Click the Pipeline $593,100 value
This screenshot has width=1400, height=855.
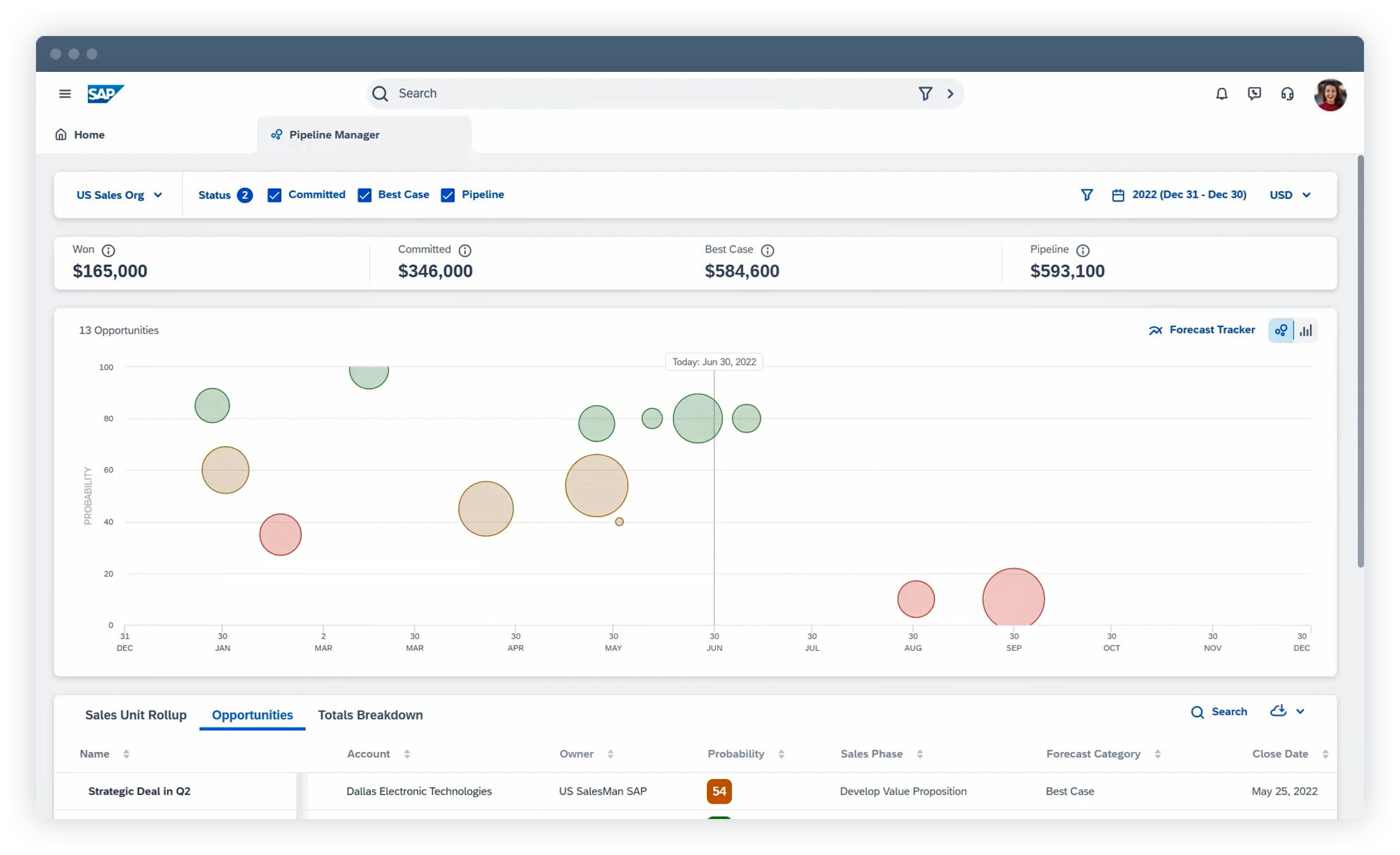click(x=1067, y=271)
